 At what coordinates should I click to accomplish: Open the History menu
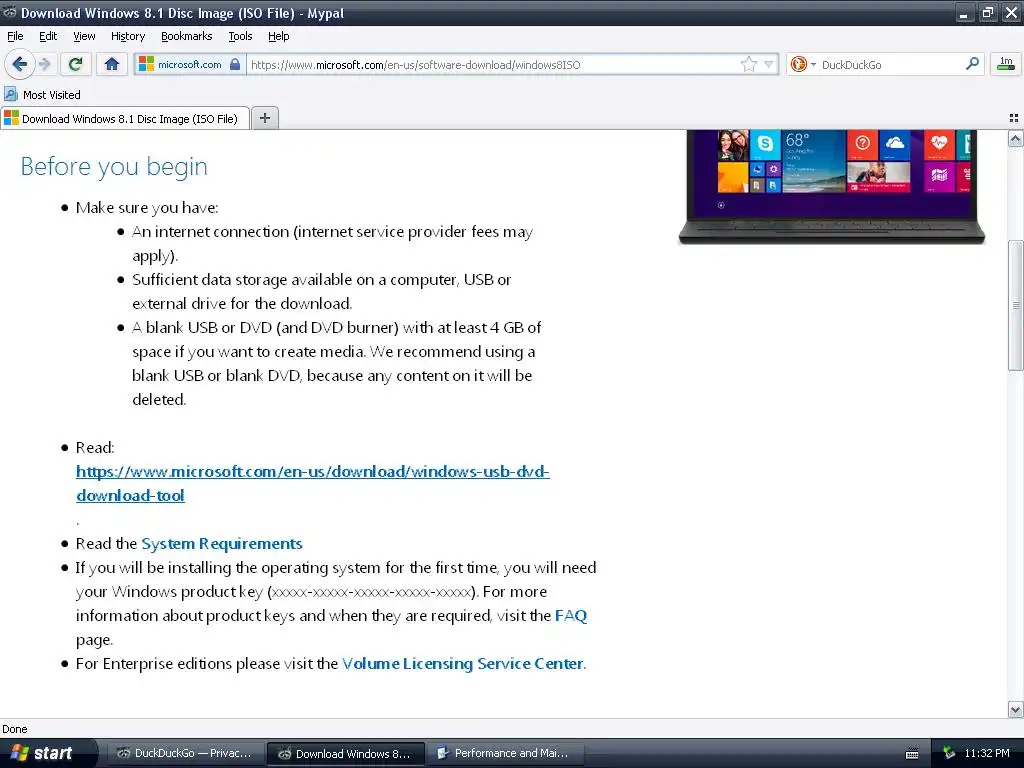coord(127,36)
